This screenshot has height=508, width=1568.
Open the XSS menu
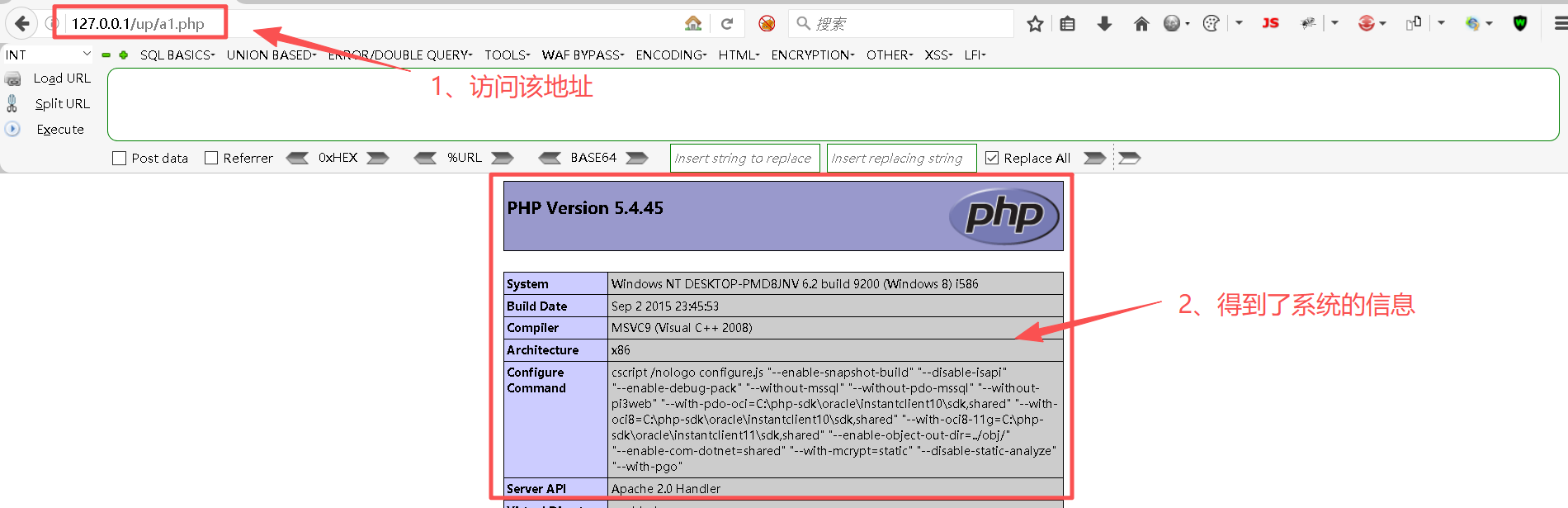pyautogui.click(x=938, y=55)
